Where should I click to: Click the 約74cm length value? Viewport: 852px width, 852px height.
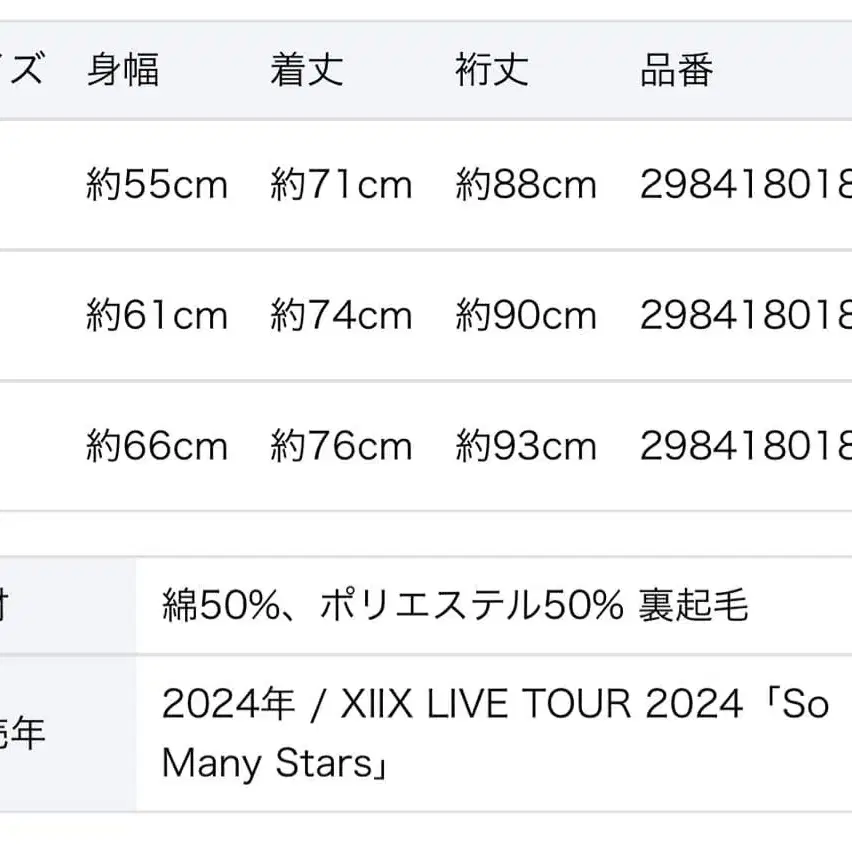click(341, 316)
